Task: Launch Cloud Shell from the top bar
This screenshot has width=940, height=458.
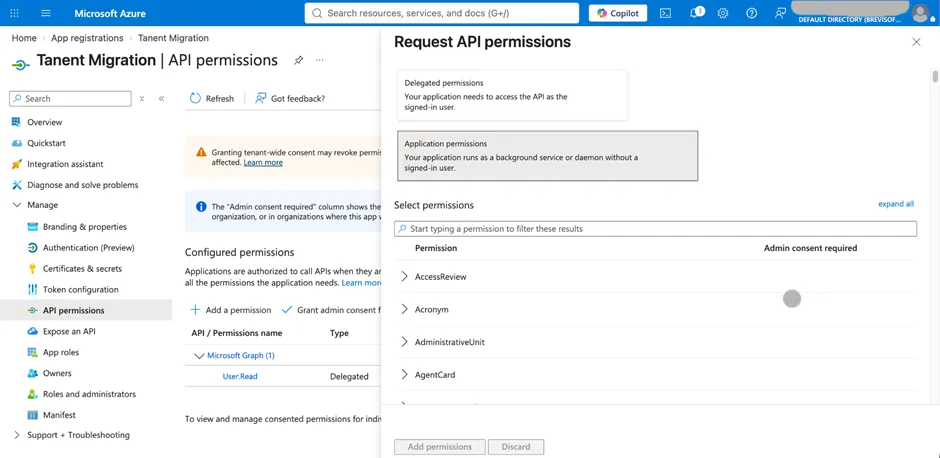Action: (665, 13)
